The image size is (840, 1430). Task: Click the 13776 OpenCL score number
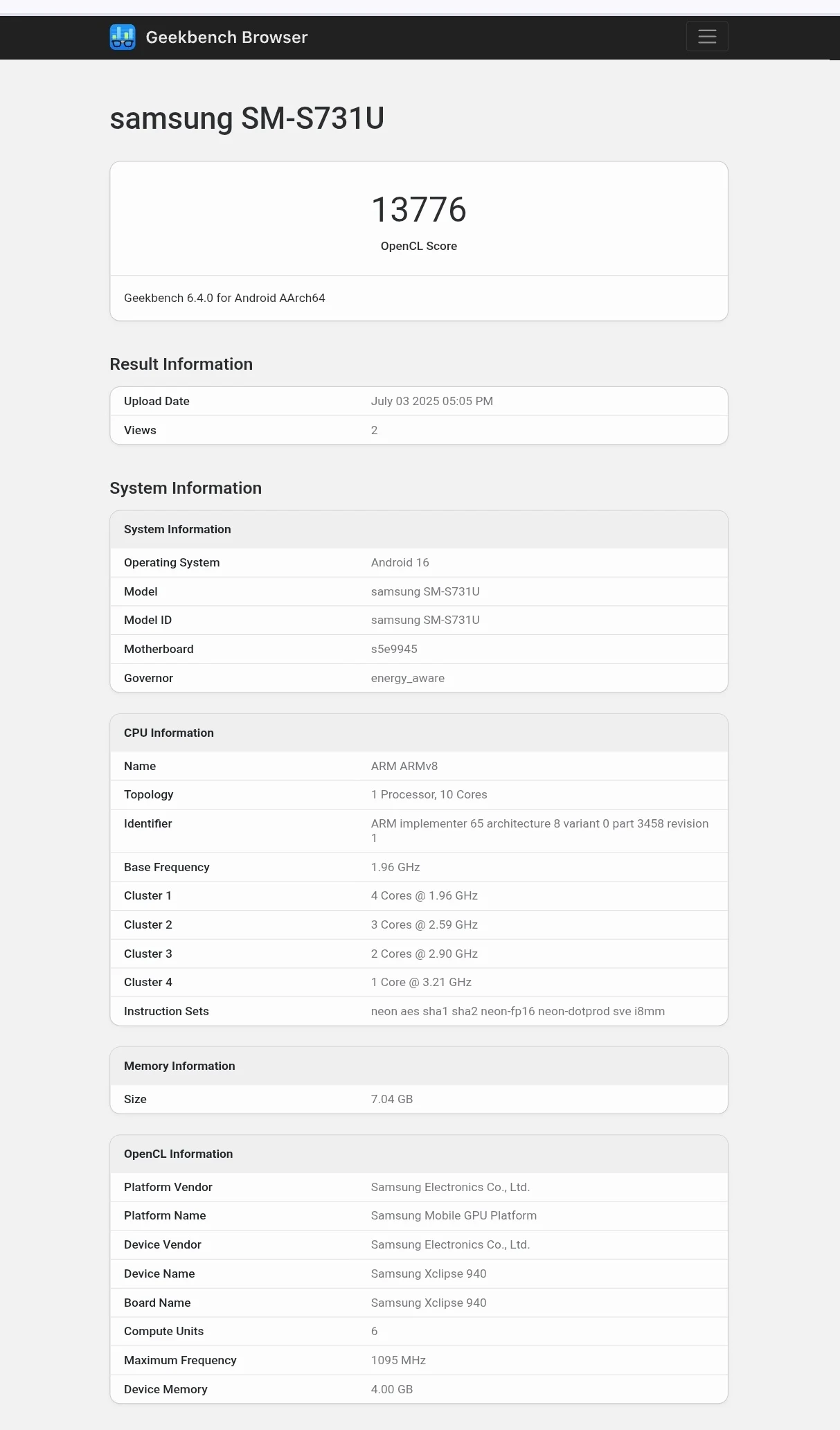[418, 210]
